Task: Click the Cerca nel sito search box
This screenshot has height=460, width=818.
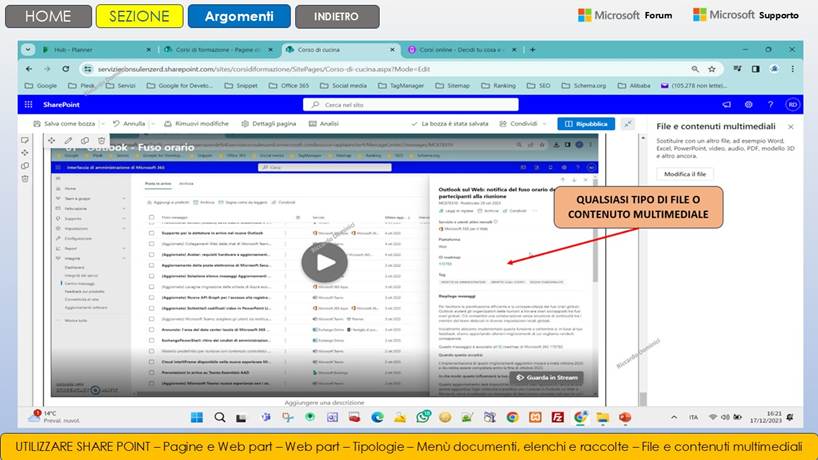Action: [411, 104]
